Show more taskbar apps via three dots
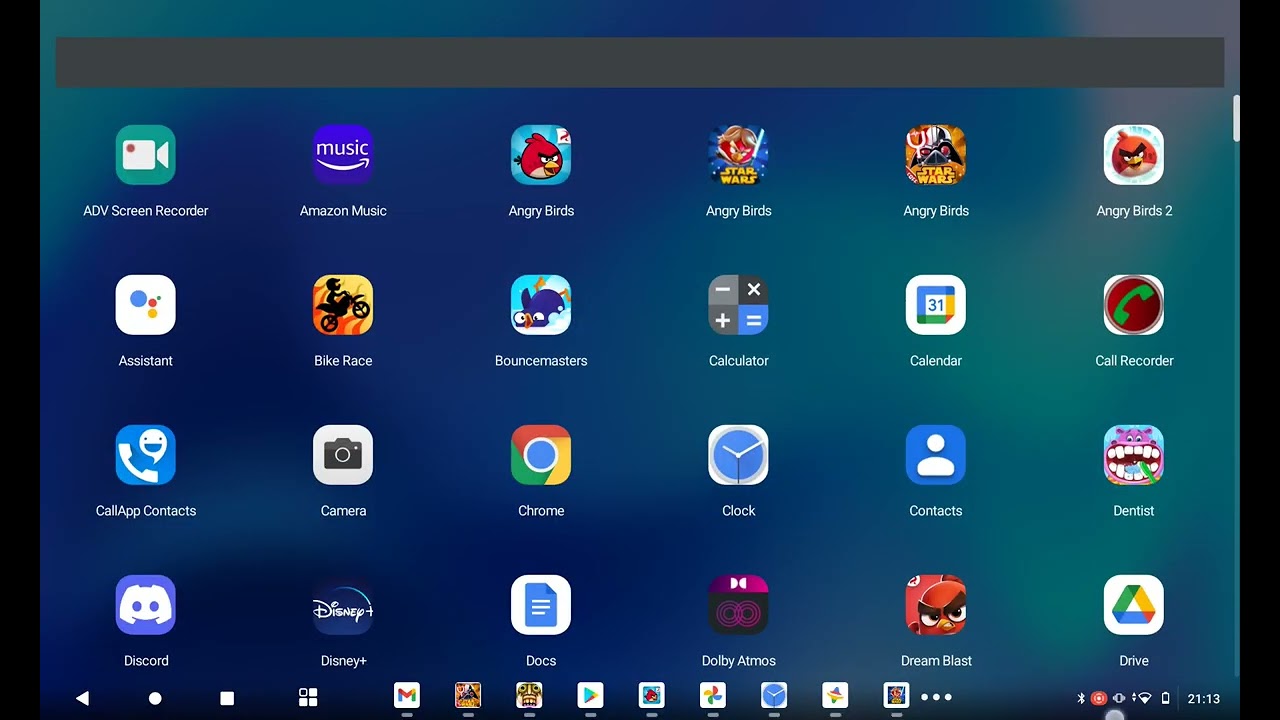 (x=936, y=697)
